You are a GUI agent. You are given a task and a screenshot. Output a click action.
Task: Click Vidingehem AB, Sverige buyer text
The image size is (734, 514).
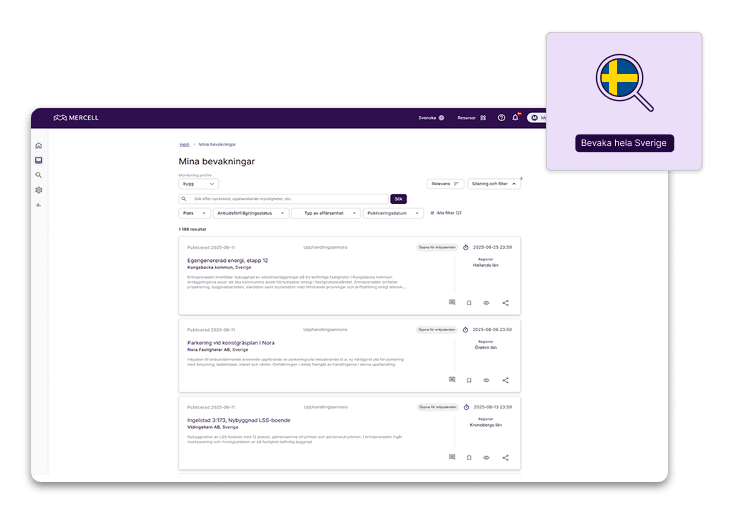(x=213, y=427)
